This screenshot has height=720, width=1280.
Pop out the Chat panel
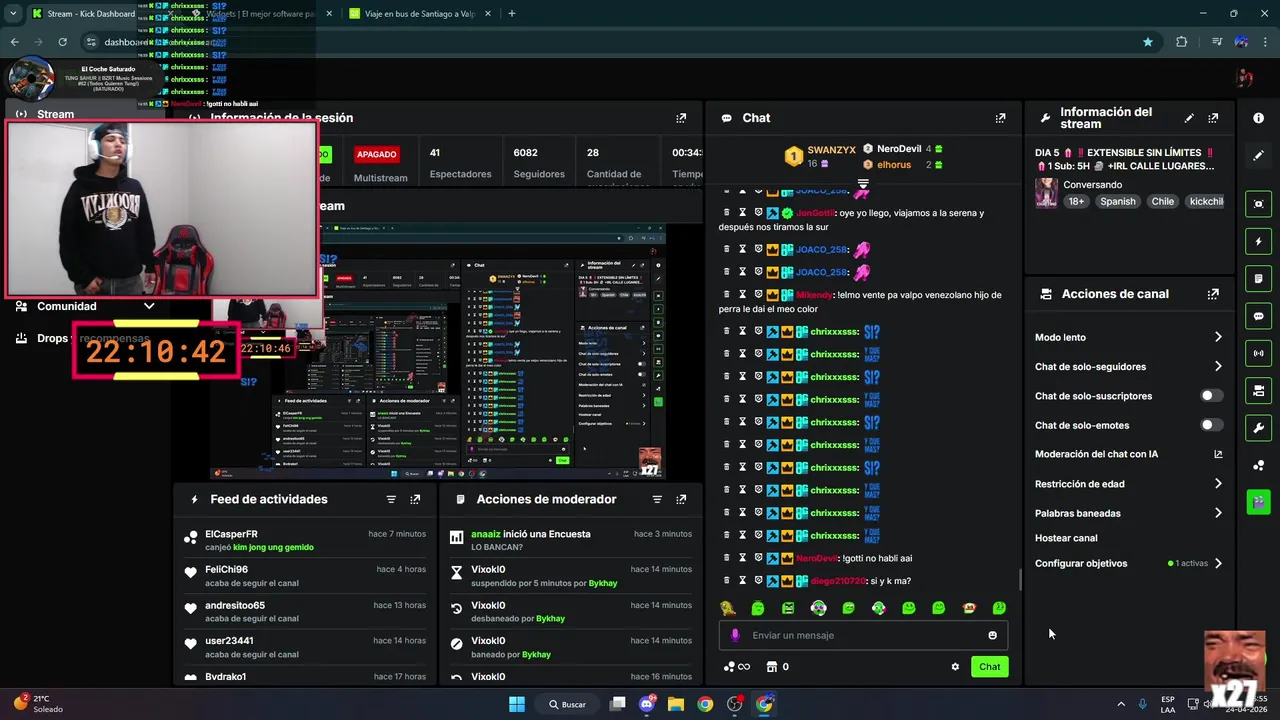point(1000,118)
